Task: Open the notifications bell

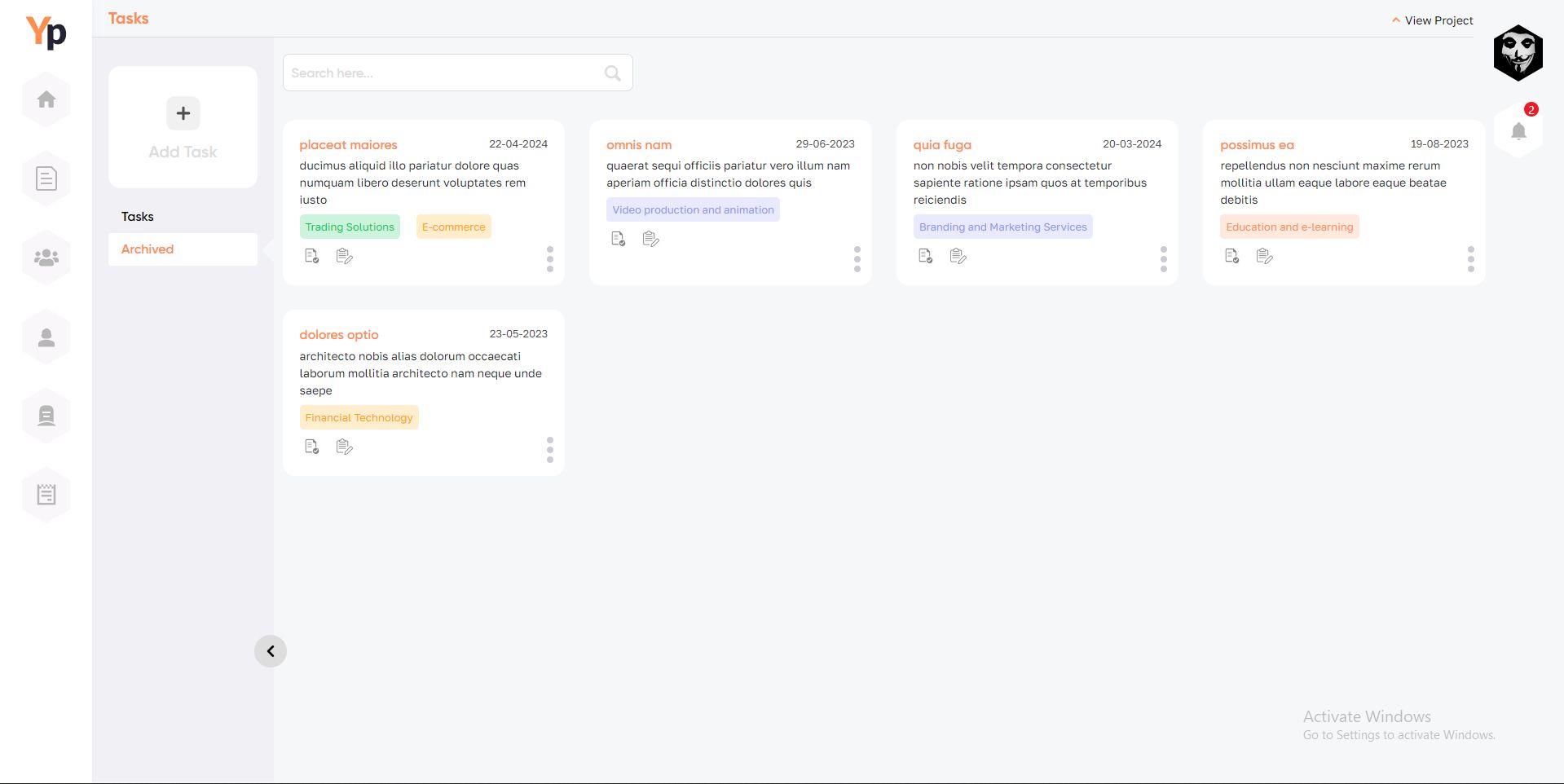Action: (x=1518, y=131)
